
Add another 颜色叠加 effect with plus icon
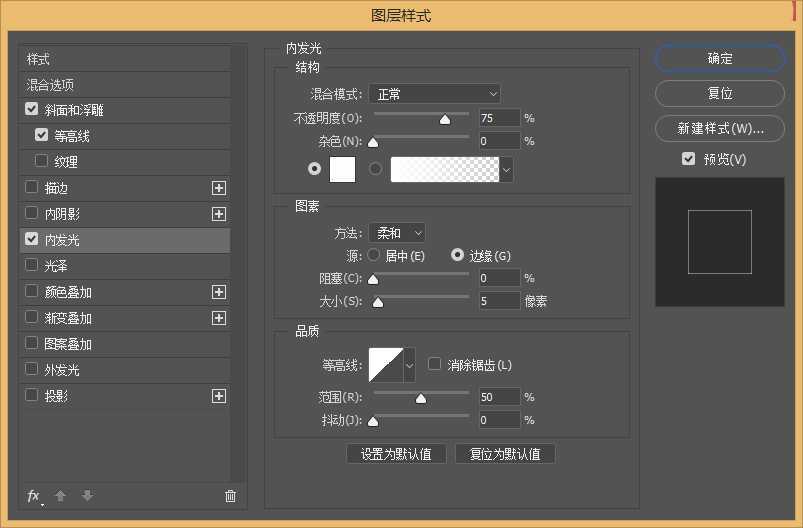(x=219, y=292)
